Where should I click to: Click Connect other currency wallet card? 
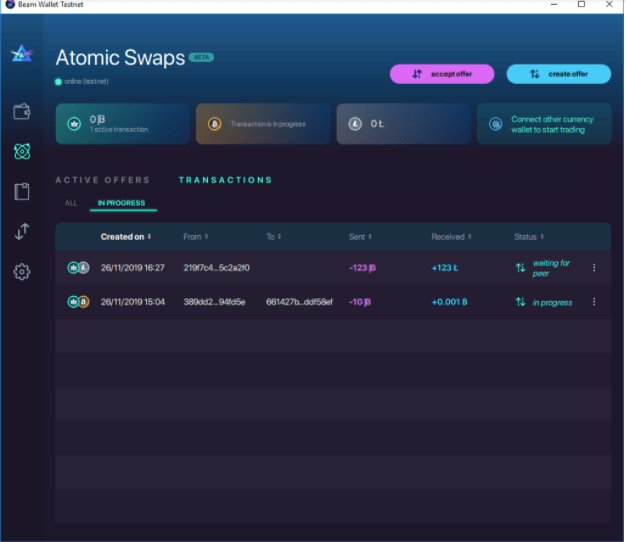click(x=543, y=124)
